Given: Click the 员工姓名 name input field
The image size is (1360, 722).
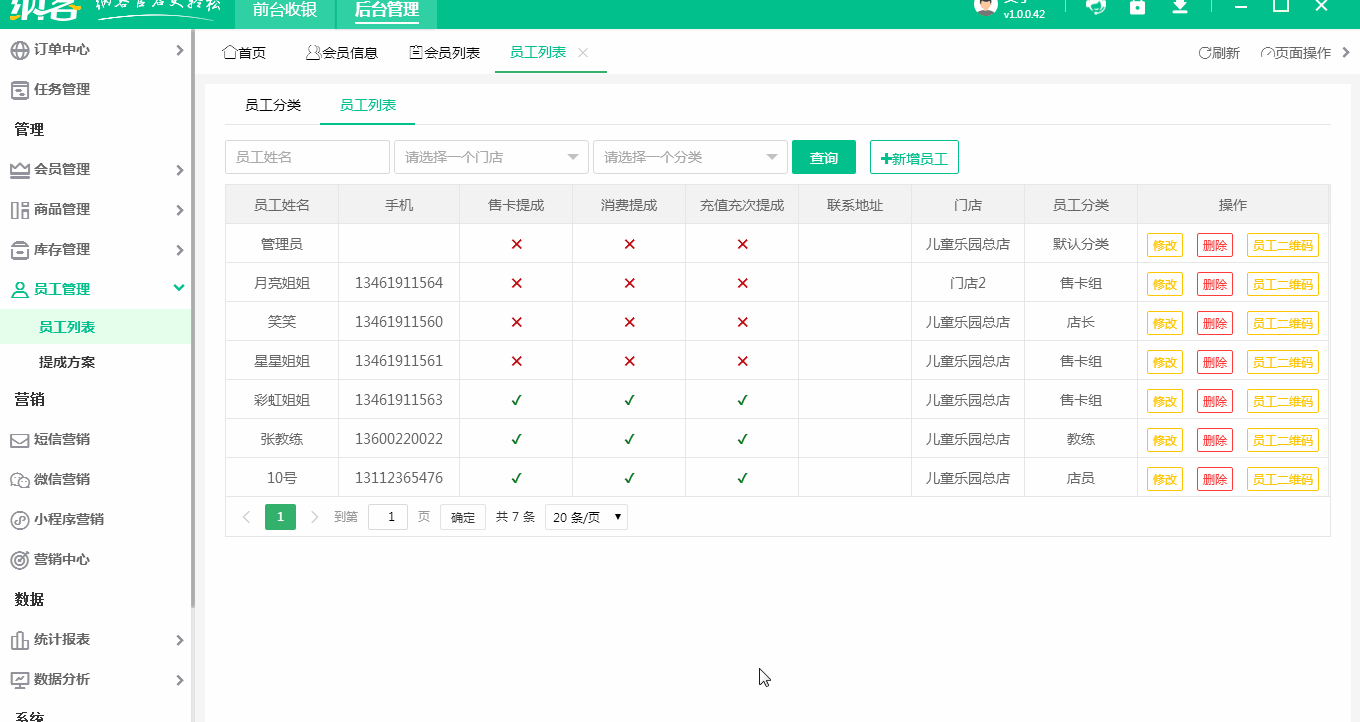Looking at the screenshot, I should (x=307, y=157).
